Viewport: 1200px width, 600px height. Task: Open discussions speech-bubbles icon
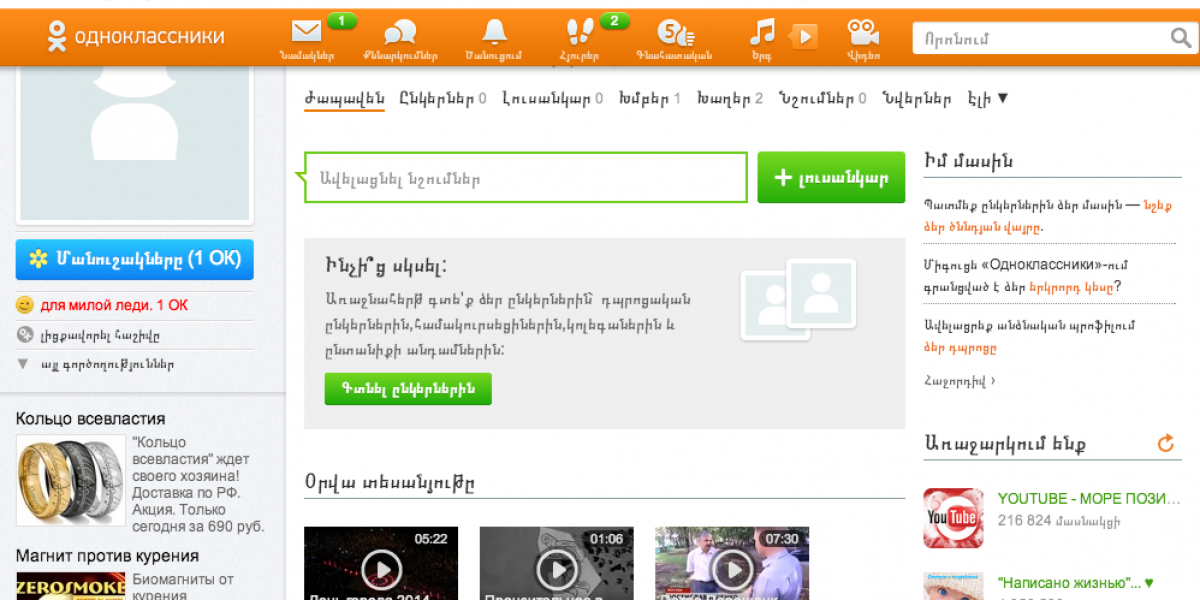[400, 33]
